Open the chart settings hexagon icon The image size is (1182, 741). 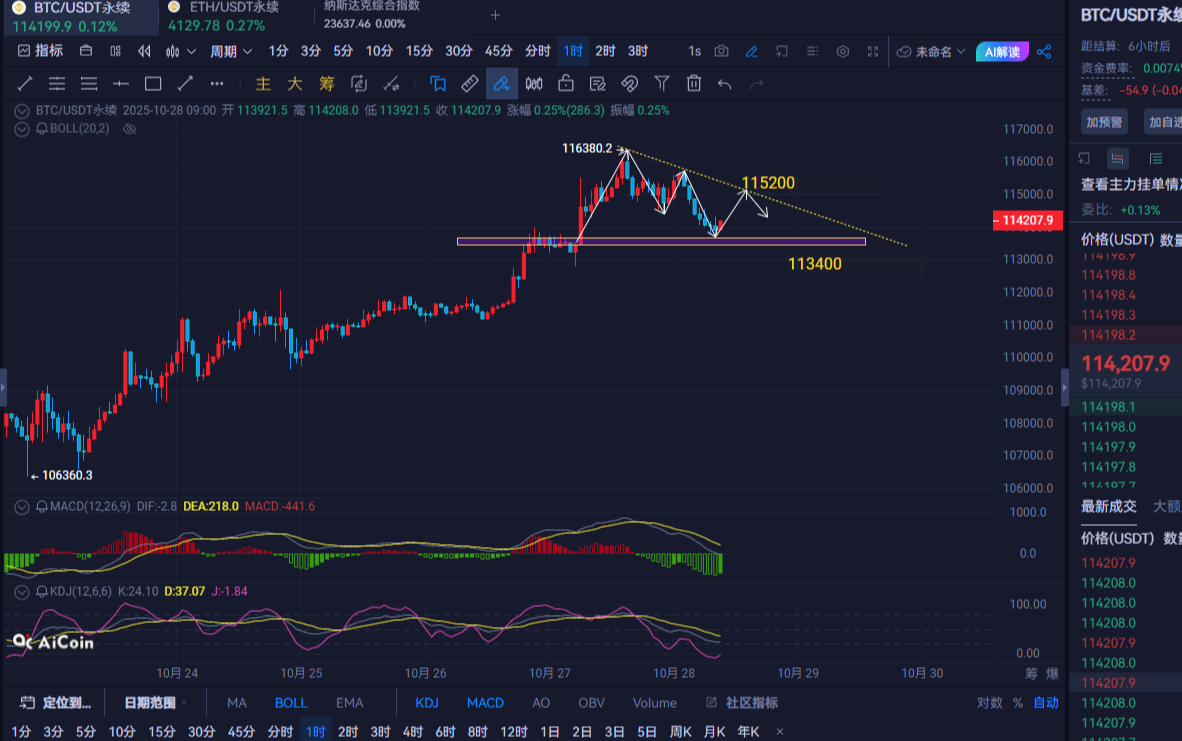click(x=843, y=51)
